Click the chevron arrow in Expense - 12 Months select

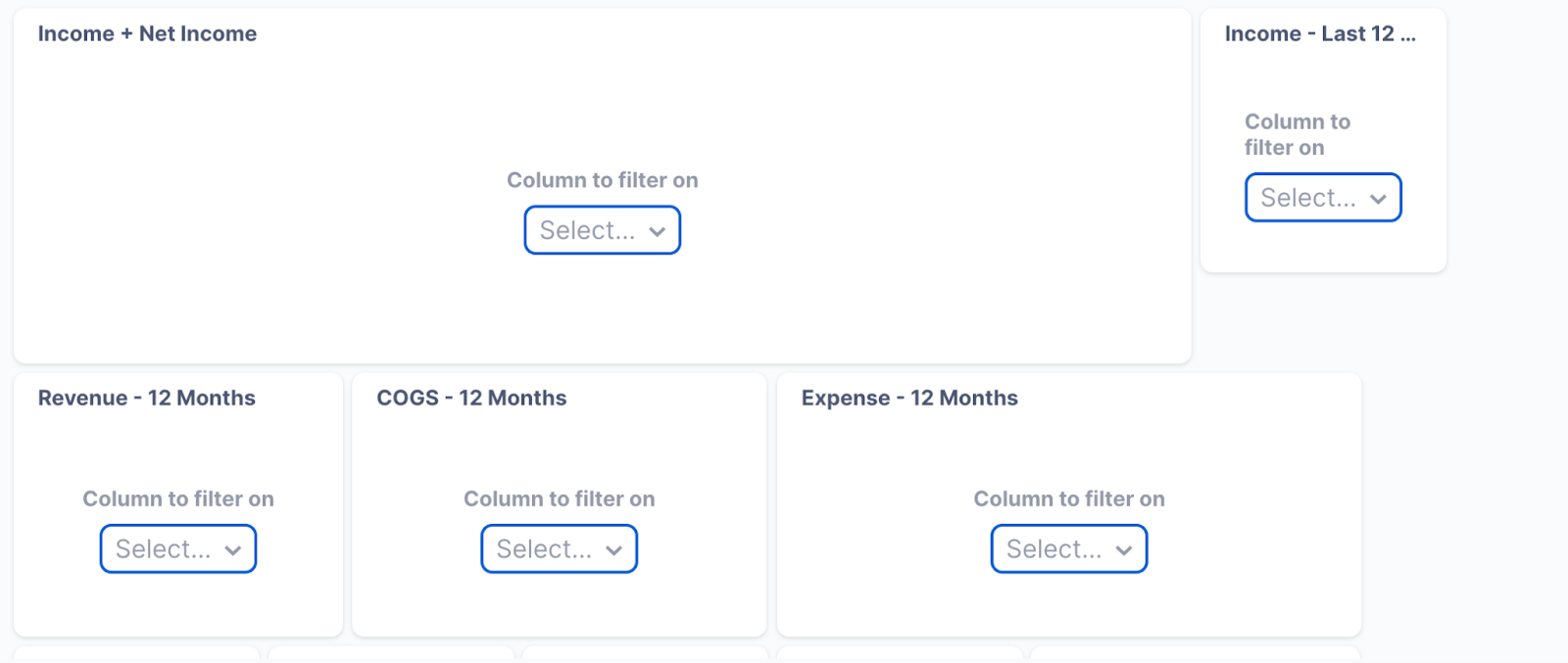pyautogui.click(x=1123, y=549)
